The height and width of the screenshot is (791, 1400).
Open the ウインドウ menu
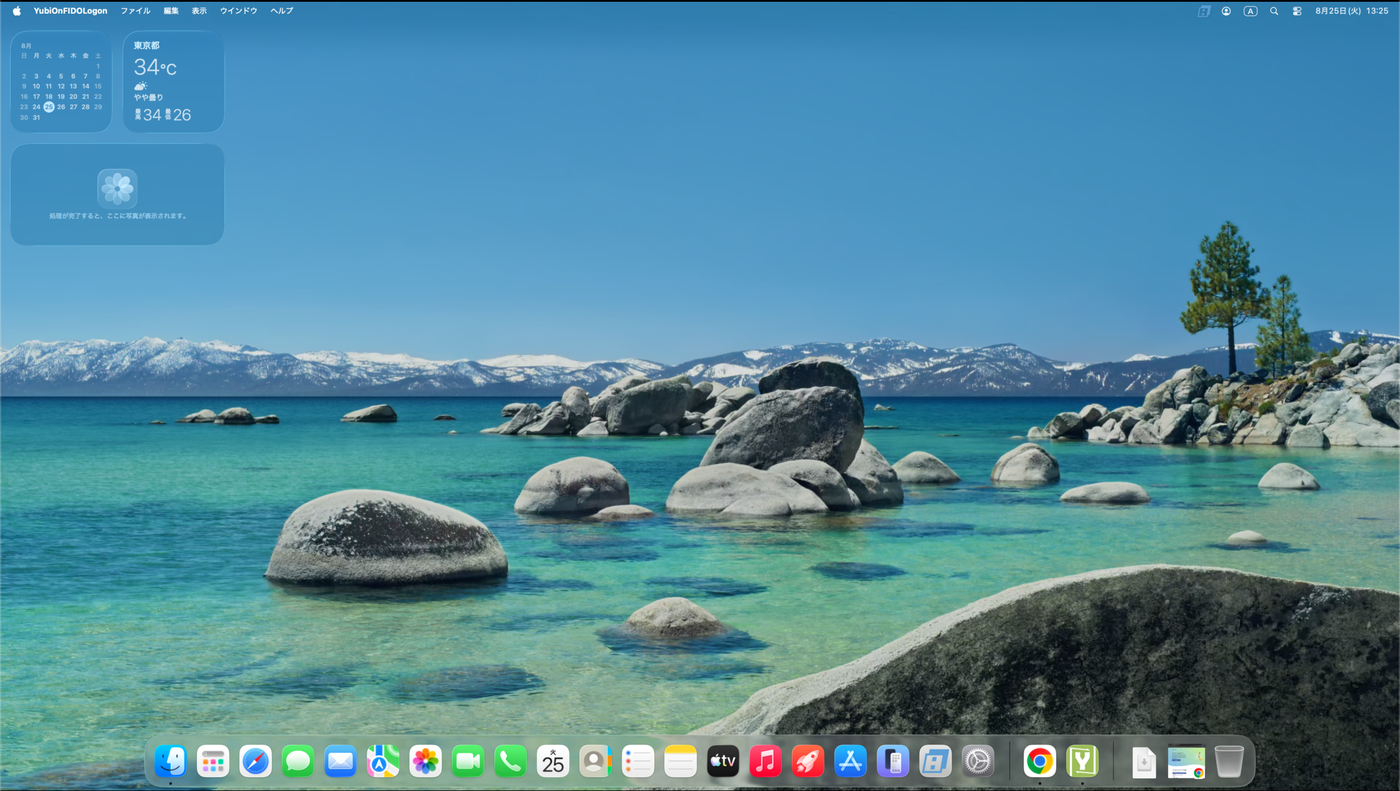(238, 11)
